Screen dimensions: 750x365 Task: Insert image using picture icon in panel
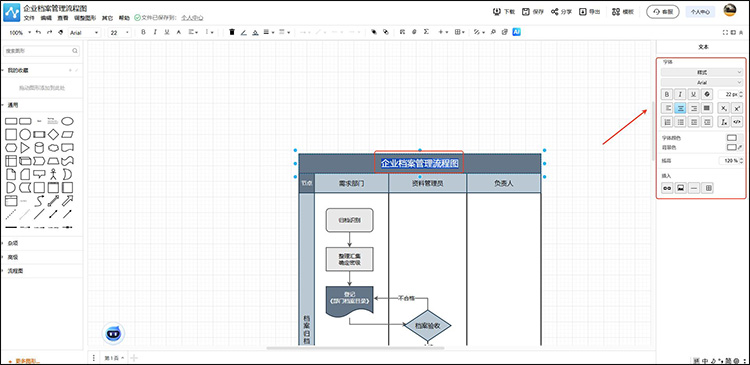click(680, 188)
